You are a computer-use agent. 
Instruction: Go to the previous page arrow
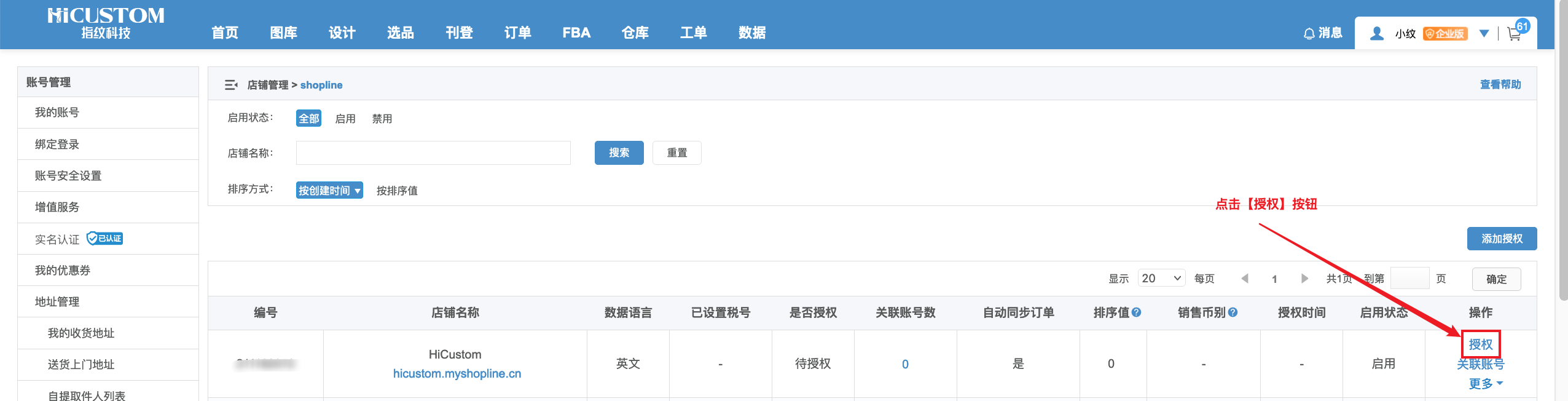[x=1245, y=279]
